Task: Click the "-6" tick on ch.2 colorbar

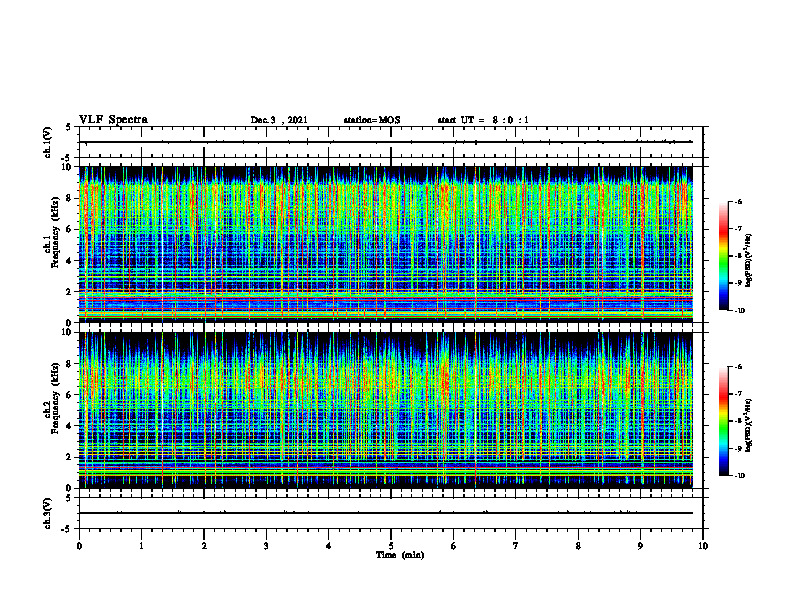Action: pos(738,367)
